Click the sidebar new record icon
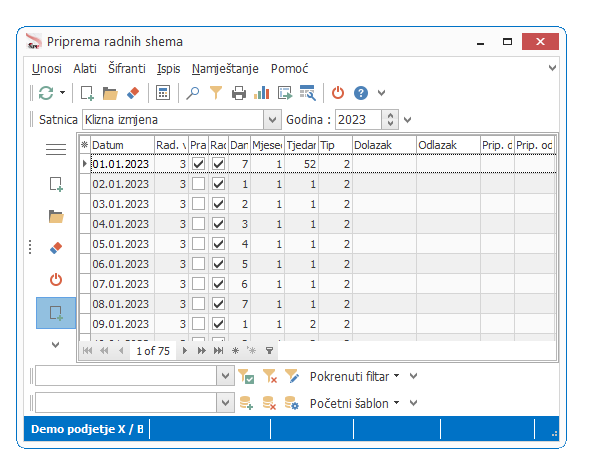Screen dimensions: 598x471 click(x=56, y=184)
